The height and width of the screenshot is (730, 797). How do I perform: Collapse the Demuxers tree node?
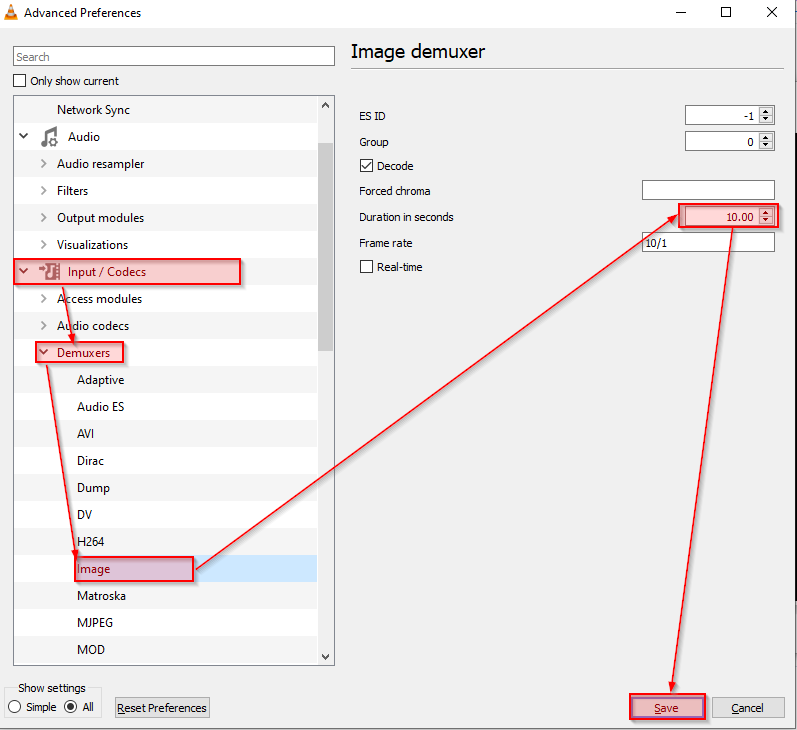click(x=43, y=353)
